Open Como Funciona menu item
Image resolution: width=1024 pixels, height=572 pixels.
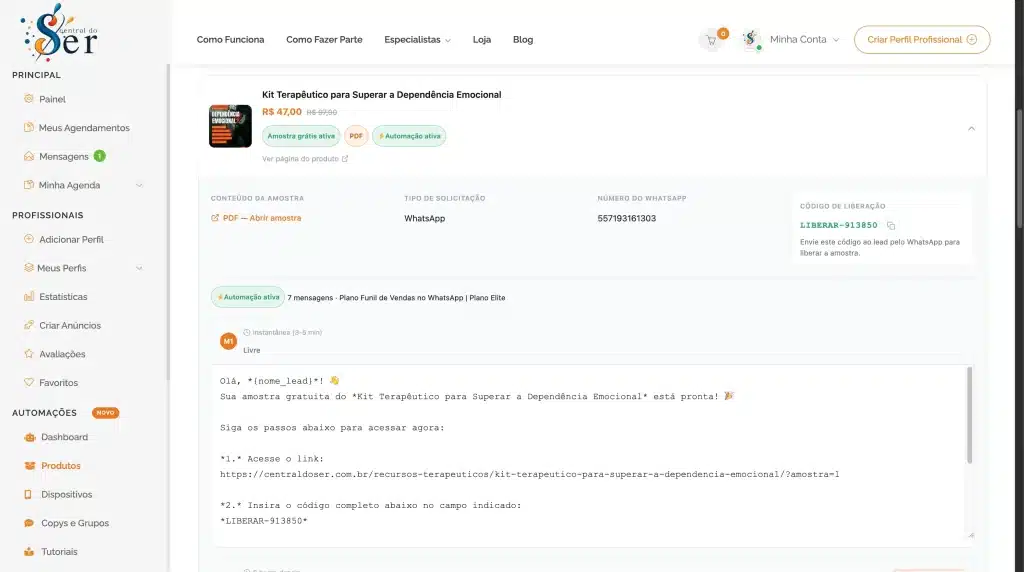231,40
